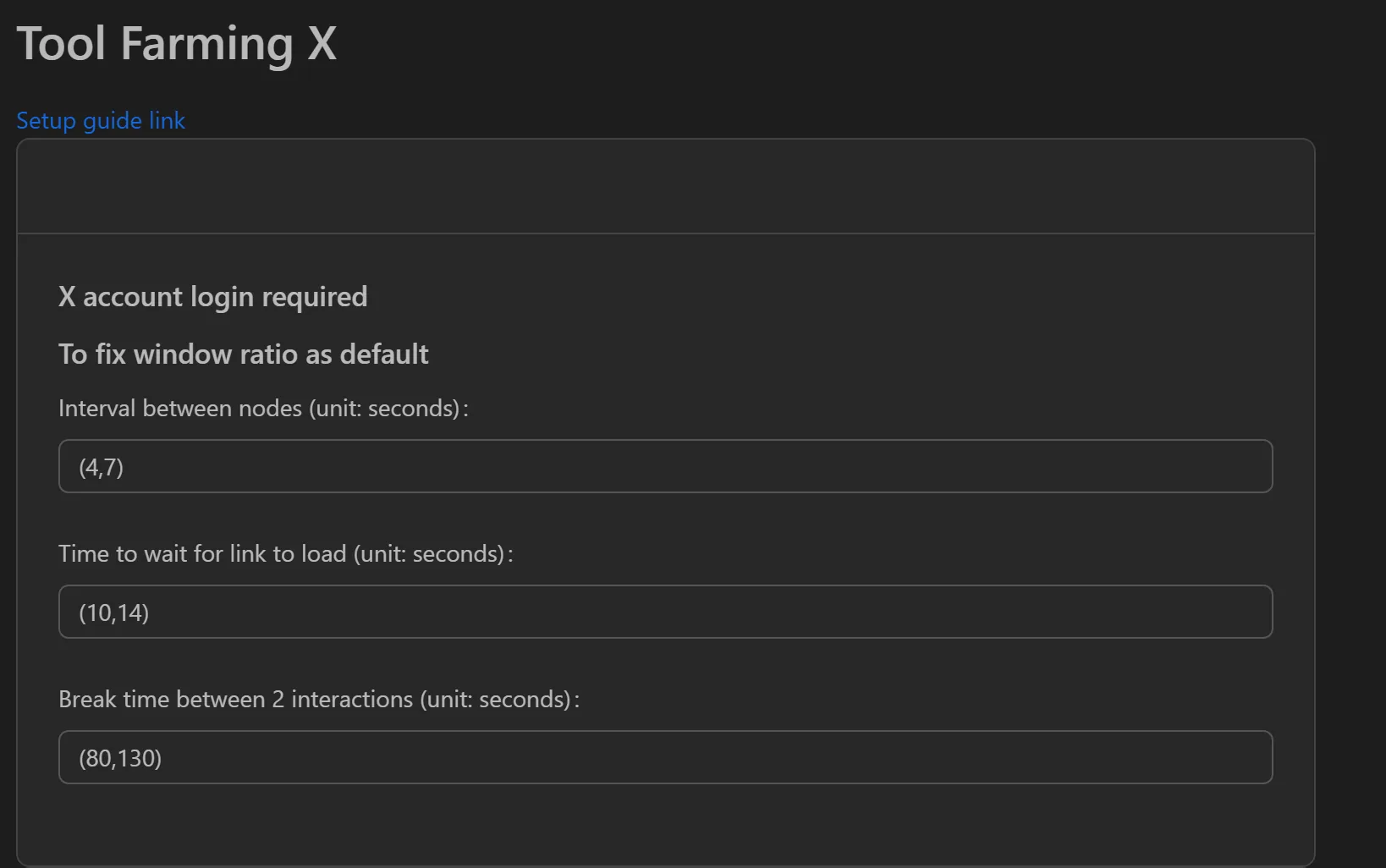Focus the link load wait time field
1386x868 pixels.
click(x=665, y=611)
